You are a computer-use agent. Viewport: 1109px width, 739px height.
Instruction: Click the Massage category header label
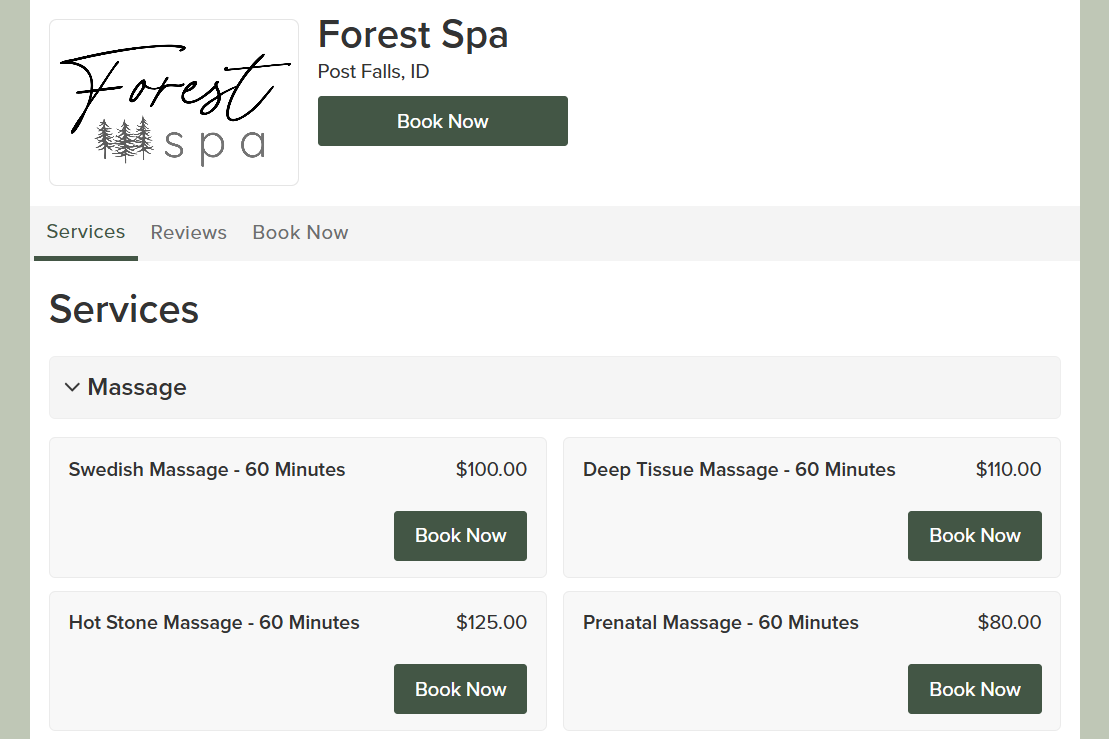click(x=137, y=388)
